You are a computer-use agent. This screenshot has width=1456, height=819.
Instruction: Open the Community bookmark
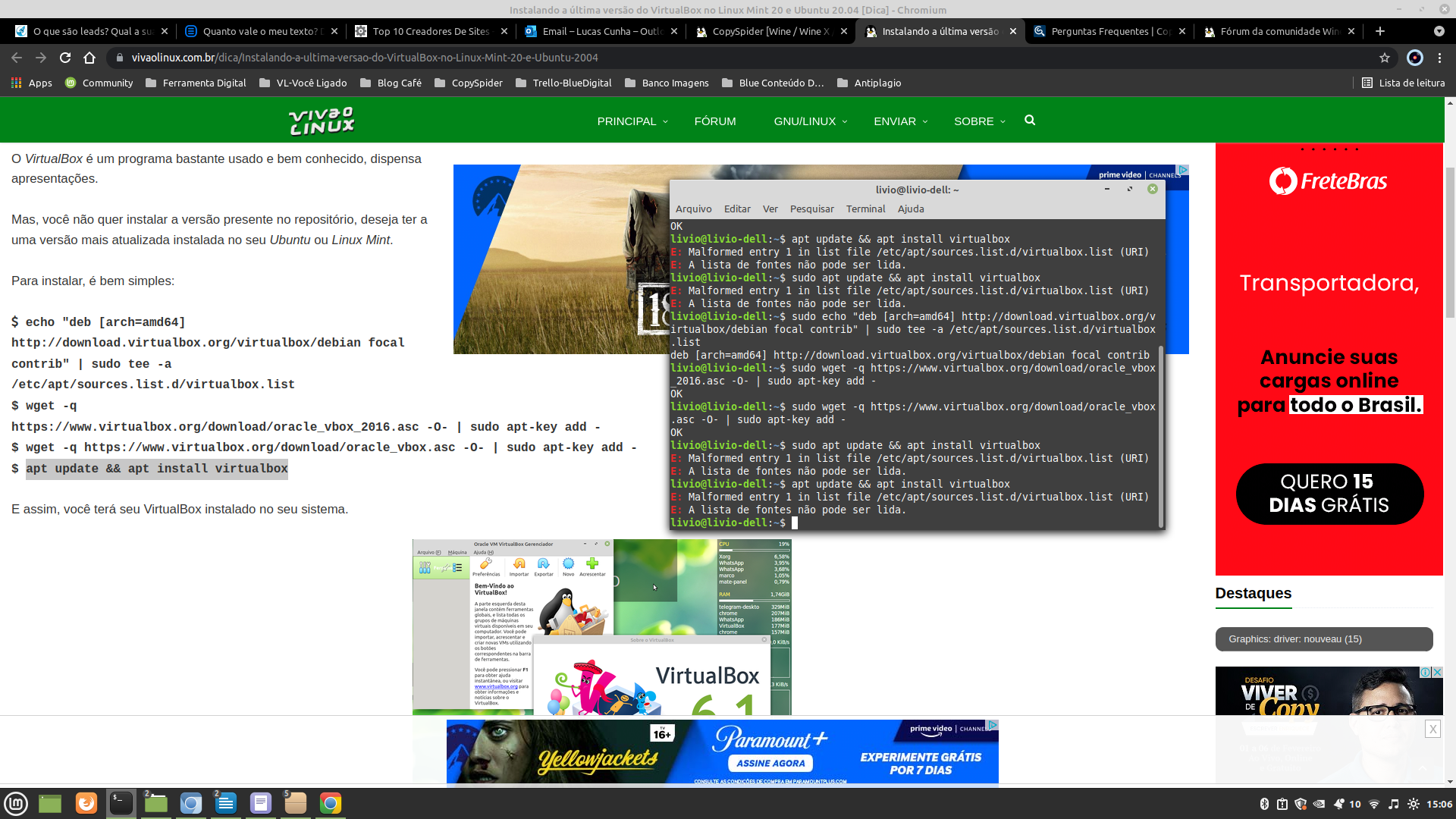[x=99, y=83]
